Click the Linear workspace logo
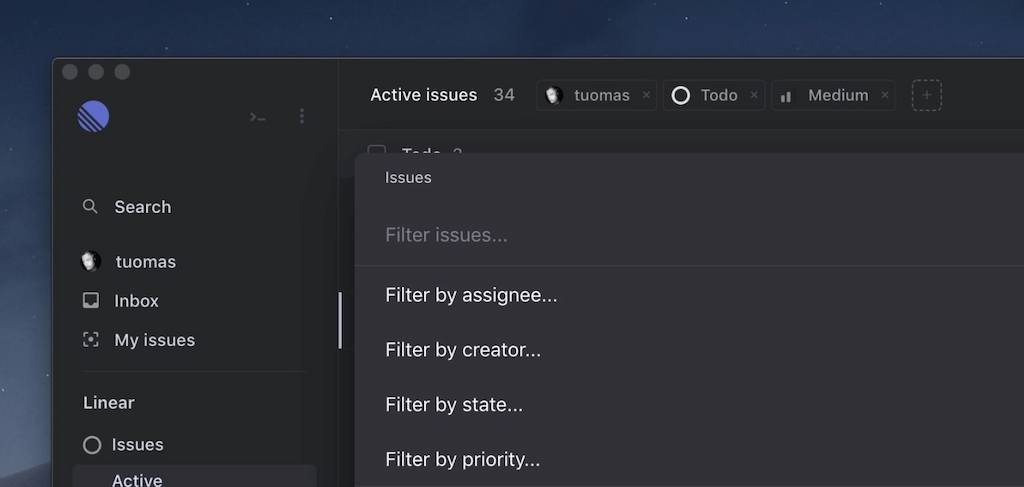The height and width of the screenshot is (487, 1024). coord(94,117)
